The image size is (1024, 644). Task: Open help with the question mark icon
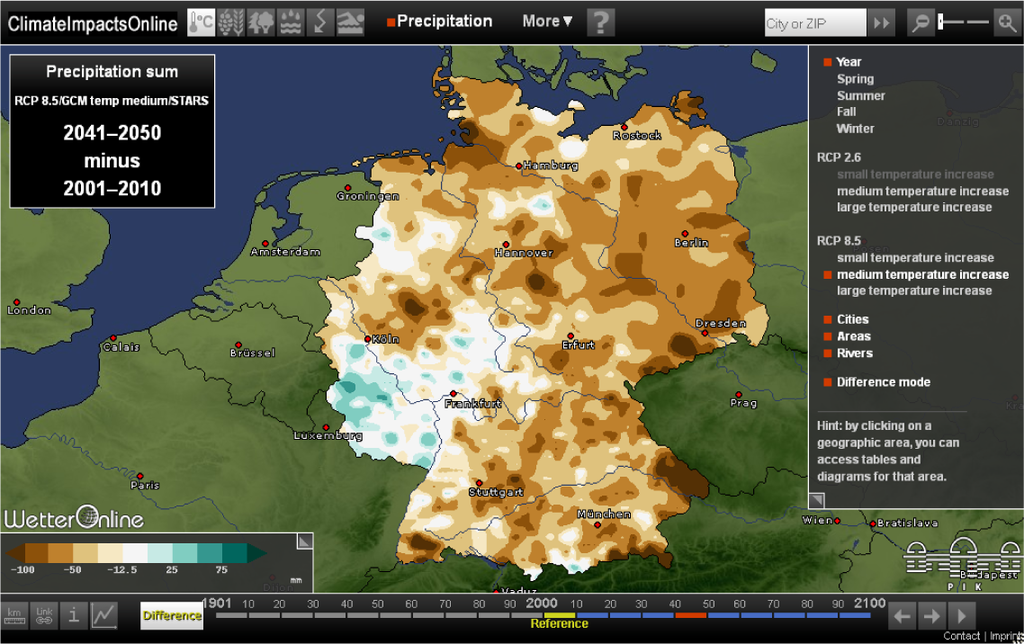pyautogui.click(x=600, y=22)
